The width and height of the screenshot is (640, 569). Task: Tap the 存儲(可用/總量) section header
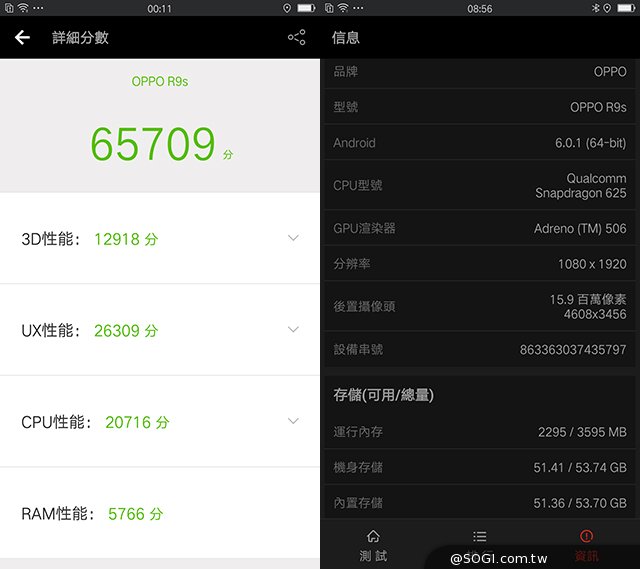[383, 395]
